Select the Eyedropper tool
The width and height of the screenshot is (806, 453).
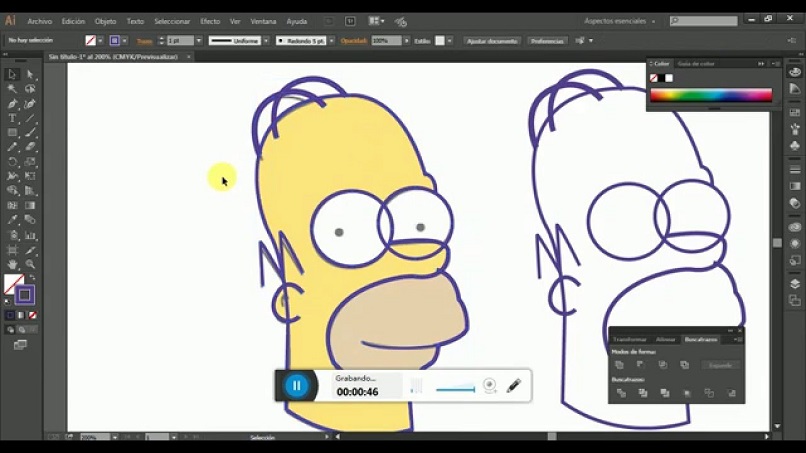pos(12,220)
